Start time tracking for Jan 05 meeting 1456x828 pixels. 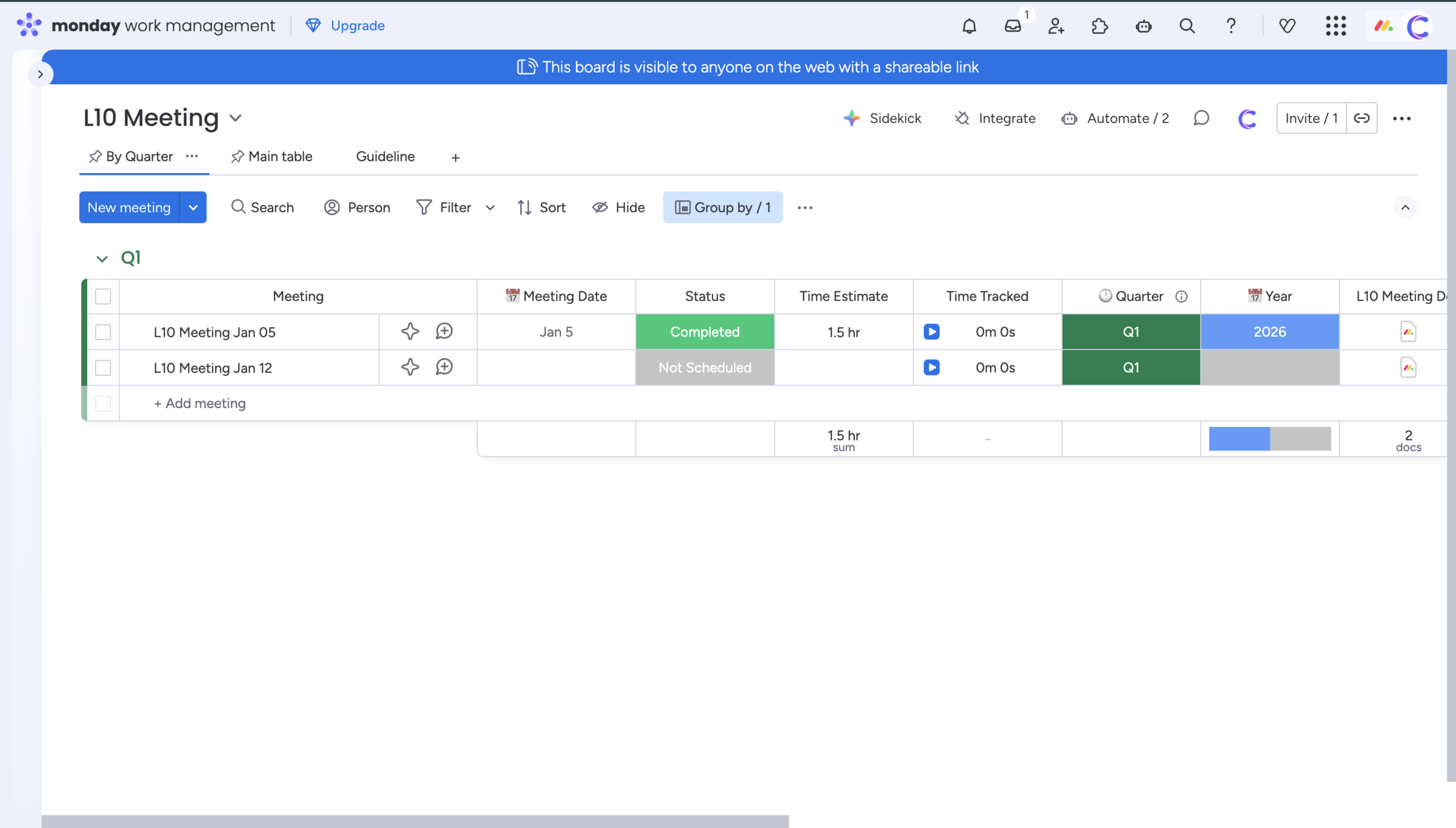click(x=932, y=332)
